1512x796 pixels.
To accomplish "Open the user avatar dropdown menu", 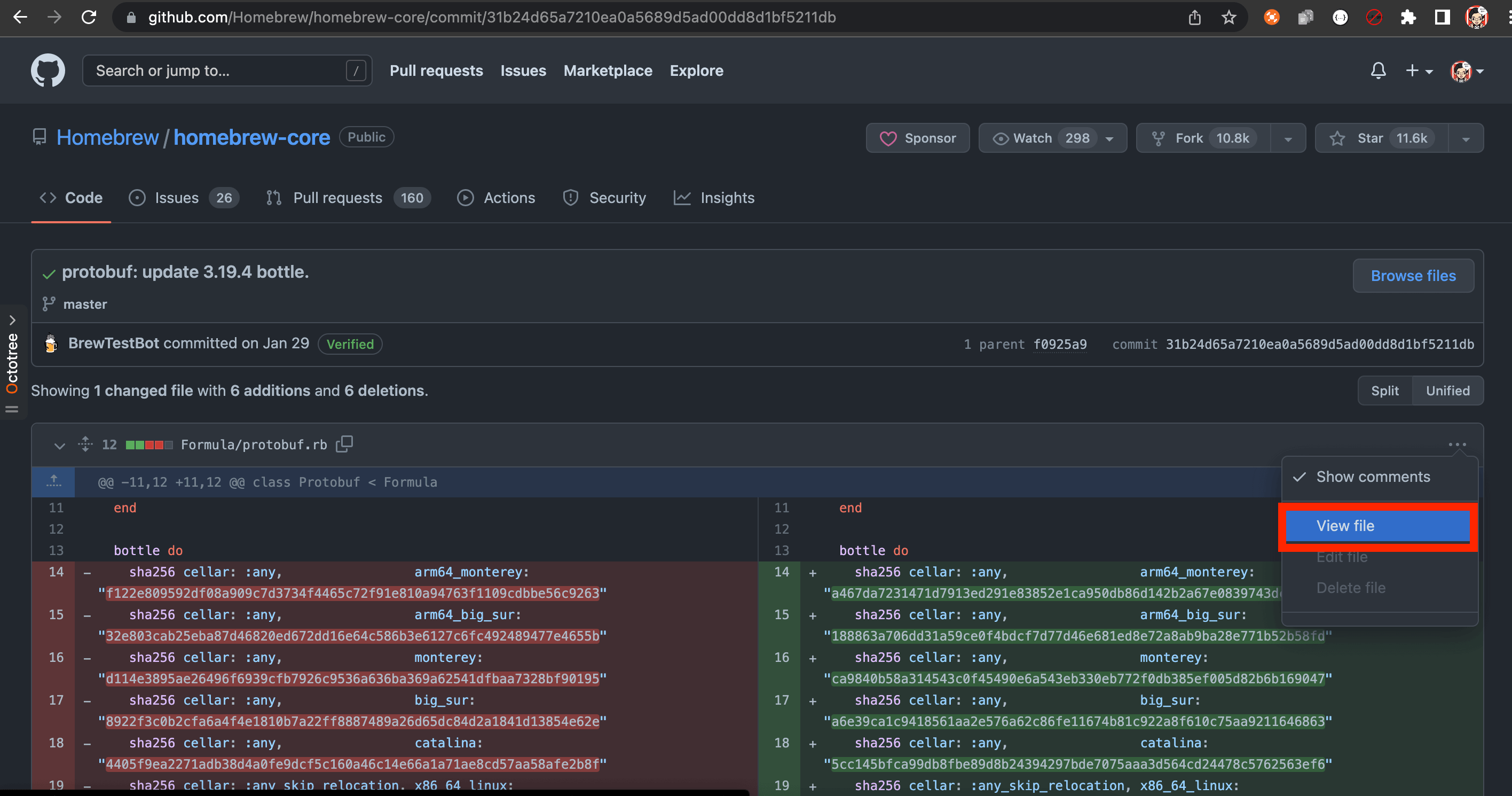I will tap(1466, 71).
